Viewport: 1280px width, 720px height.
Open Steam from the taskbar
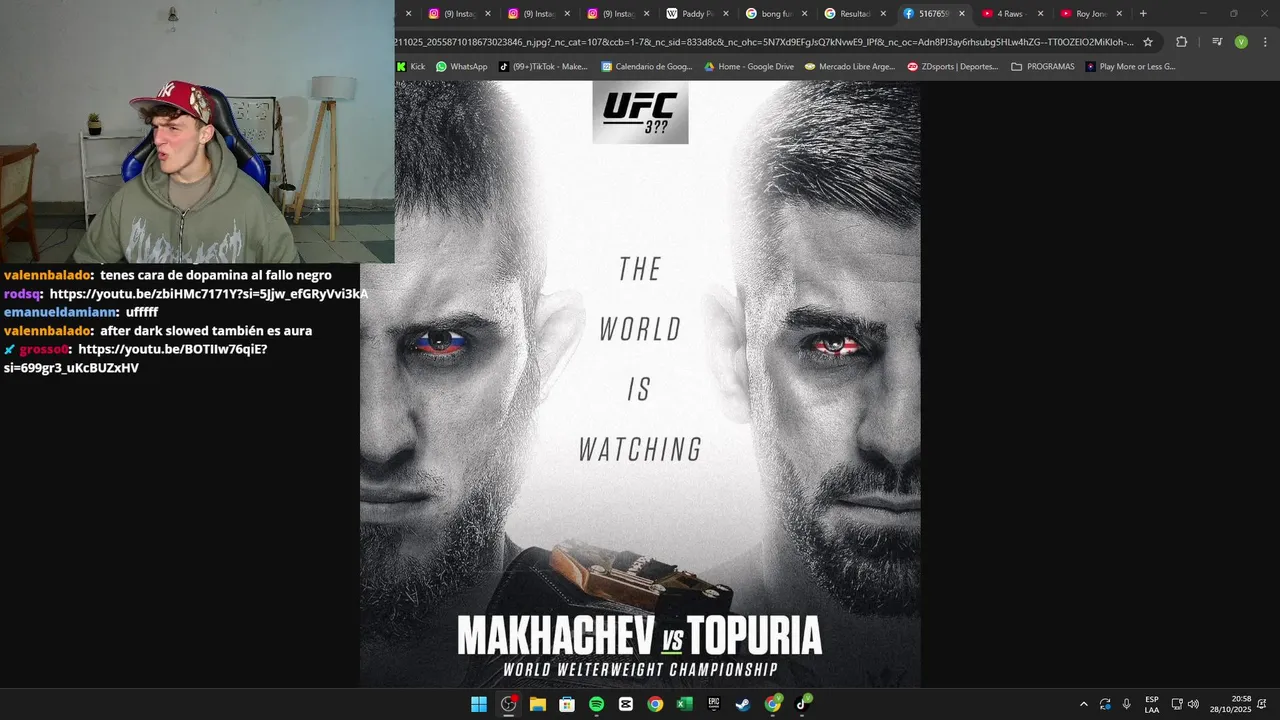tap(743, 704)
